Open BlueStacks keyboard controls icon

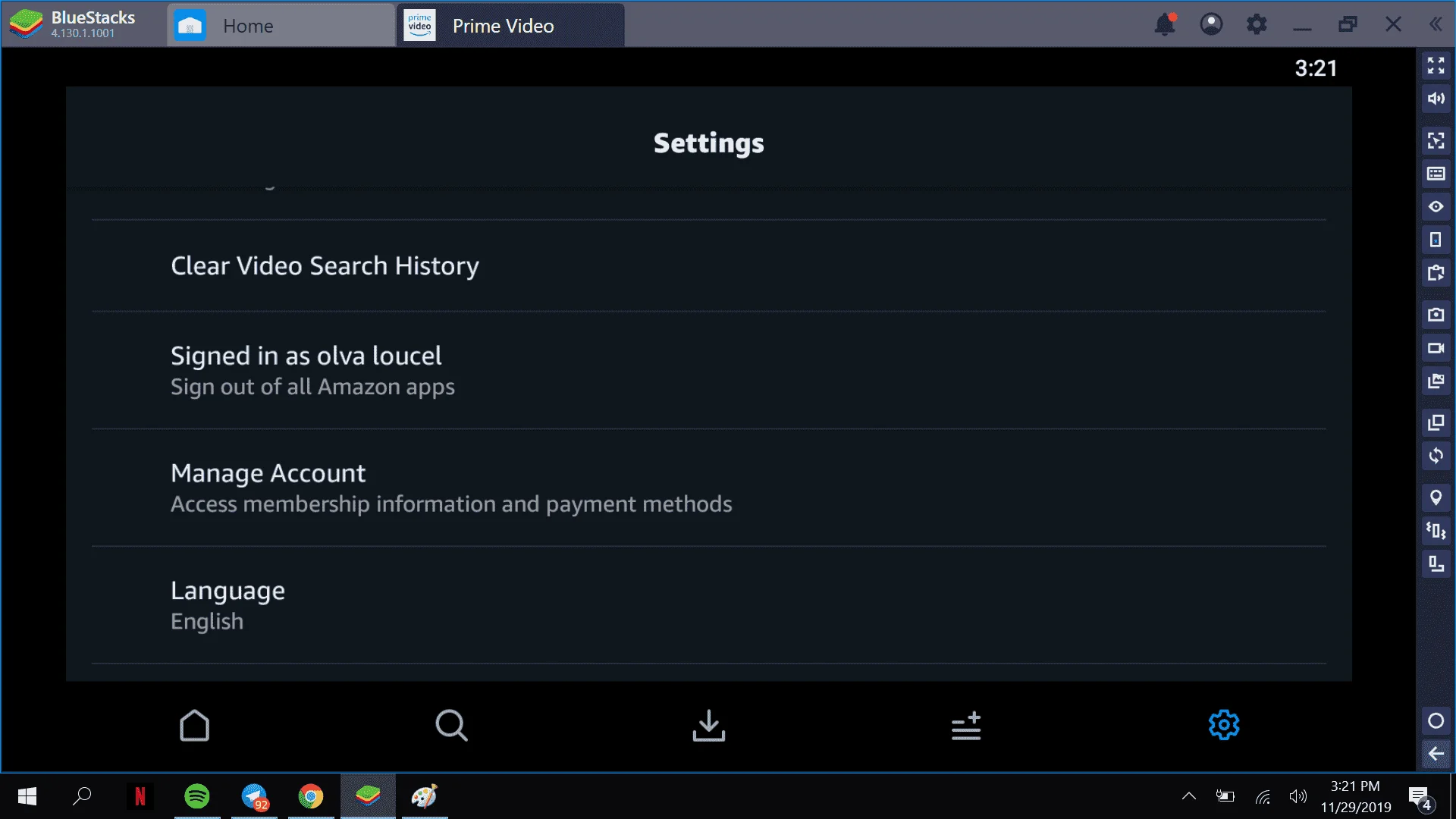pyautogui.click(x=1436, y=174)
